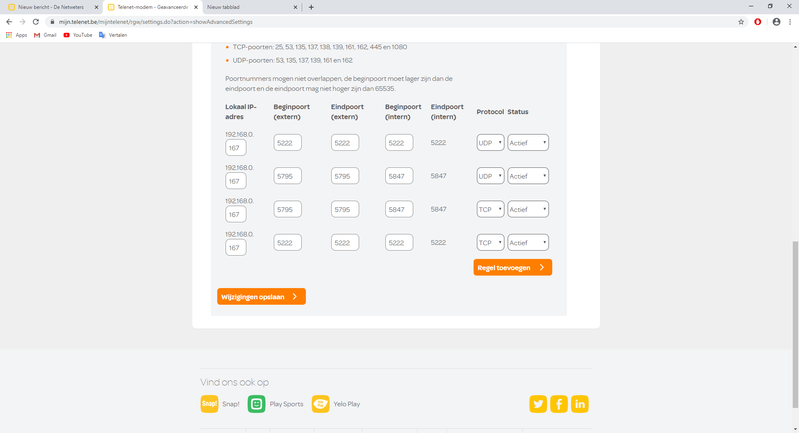
Task: Click the Twitter social media icon
Action: (x=538, y=404)
